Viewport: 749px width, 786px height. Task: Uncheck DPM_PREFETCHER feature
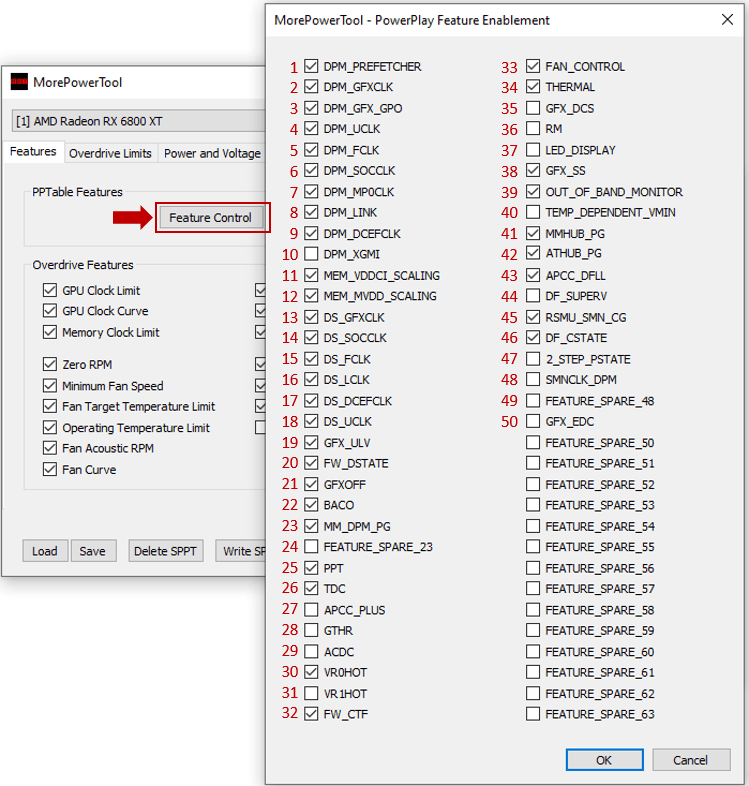coord(311,66)
